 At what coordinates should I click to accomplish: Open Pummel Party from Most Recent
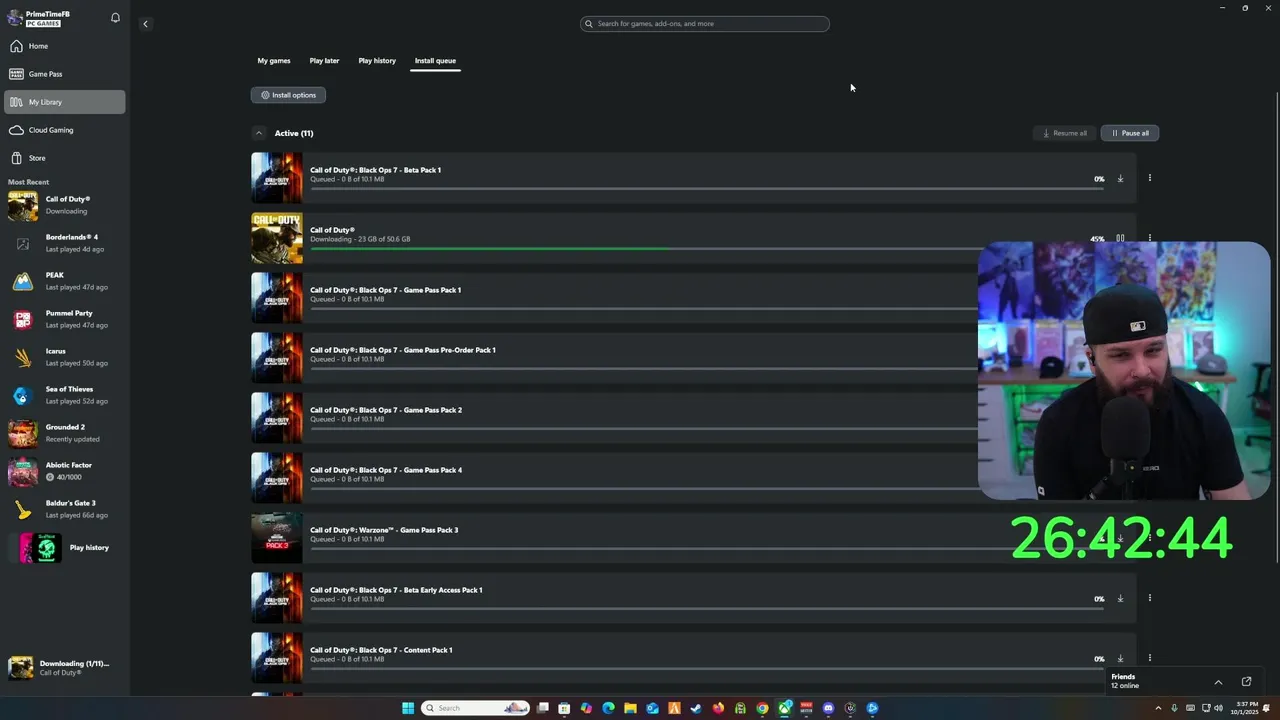[65, 319]
